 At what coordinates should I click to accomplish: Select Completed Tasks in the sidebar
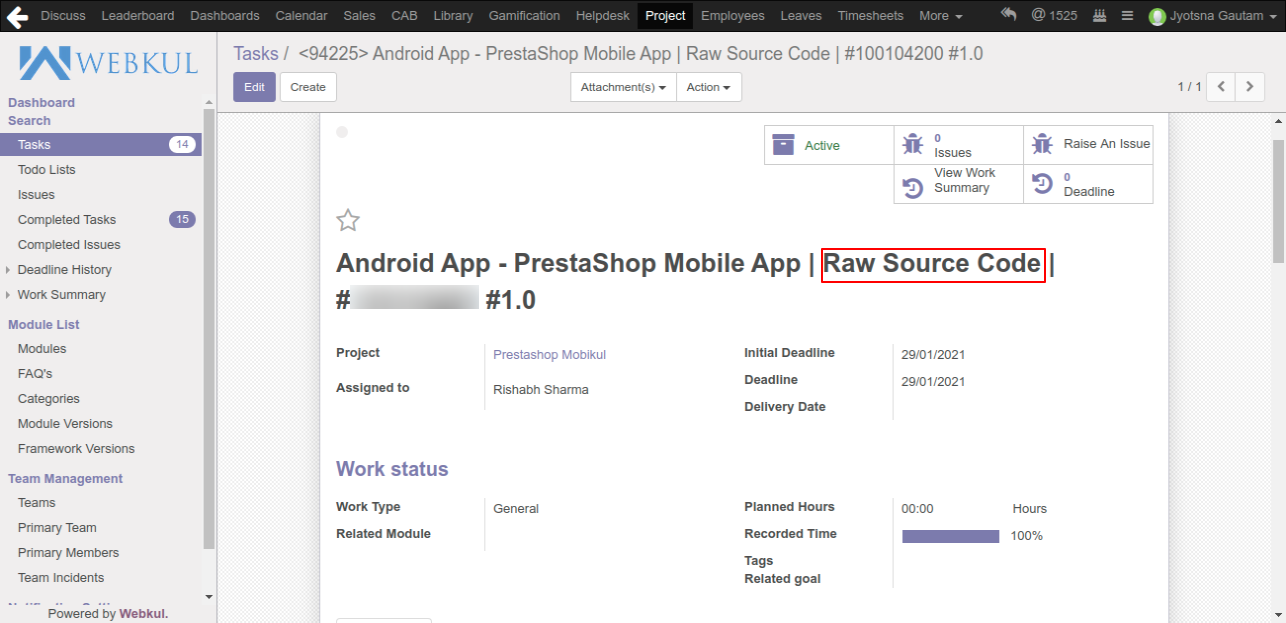click(67, 220)
